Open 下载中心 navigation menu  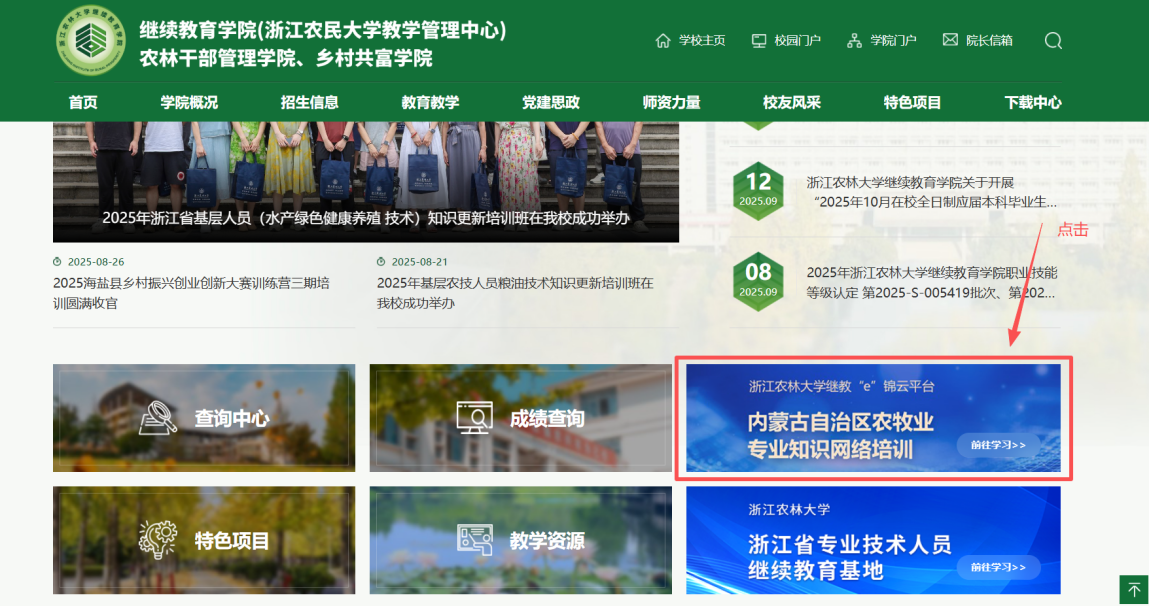point(1033,102)
